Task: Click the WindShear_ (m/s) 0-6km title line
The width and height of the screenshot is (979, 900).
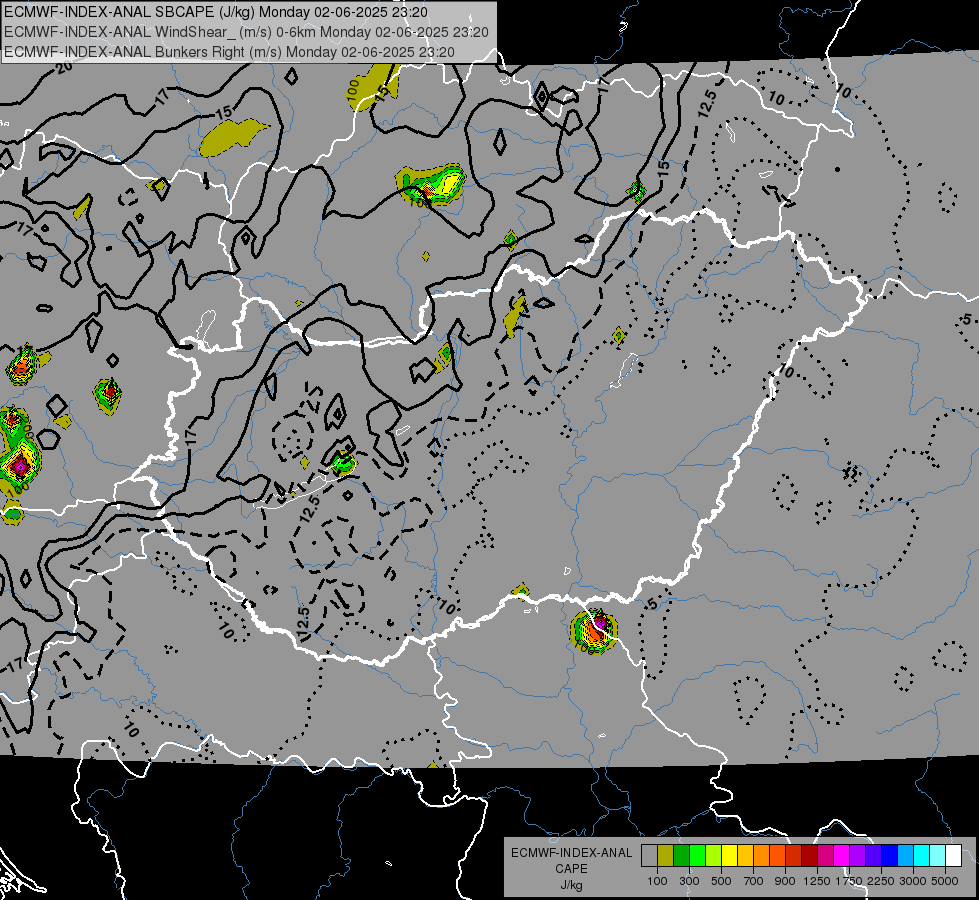Action: pos(246,32)
